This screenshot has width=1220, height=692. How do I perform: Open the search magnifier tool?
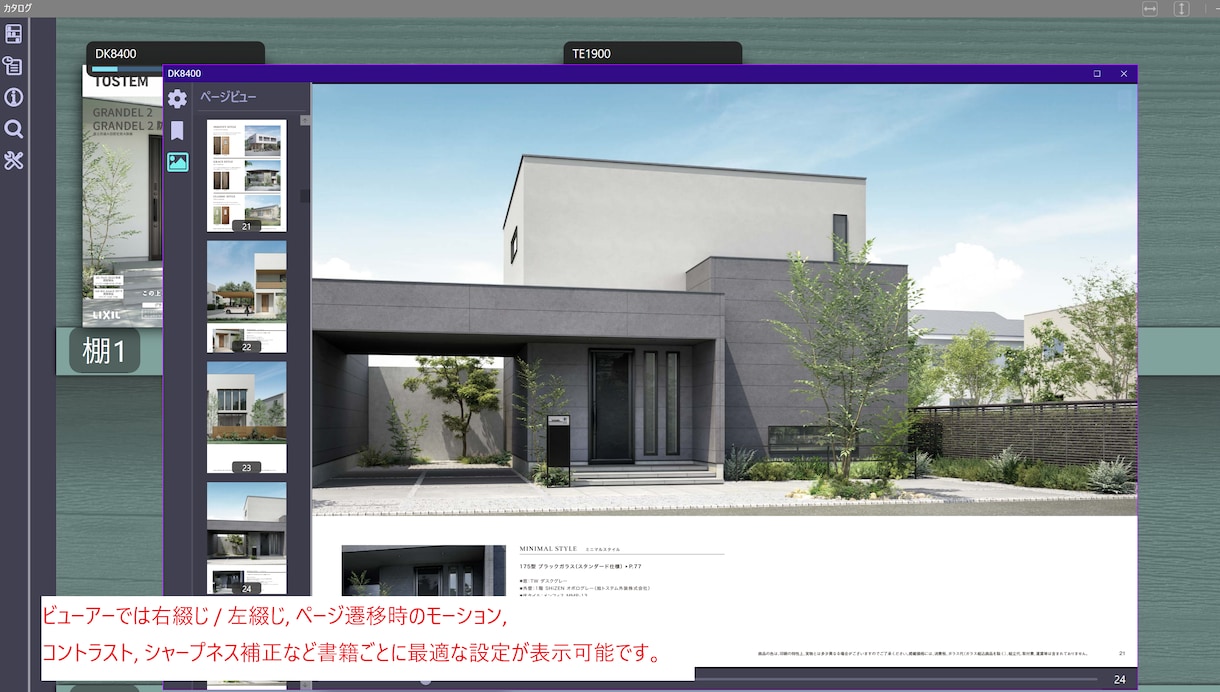coord(13,129)
